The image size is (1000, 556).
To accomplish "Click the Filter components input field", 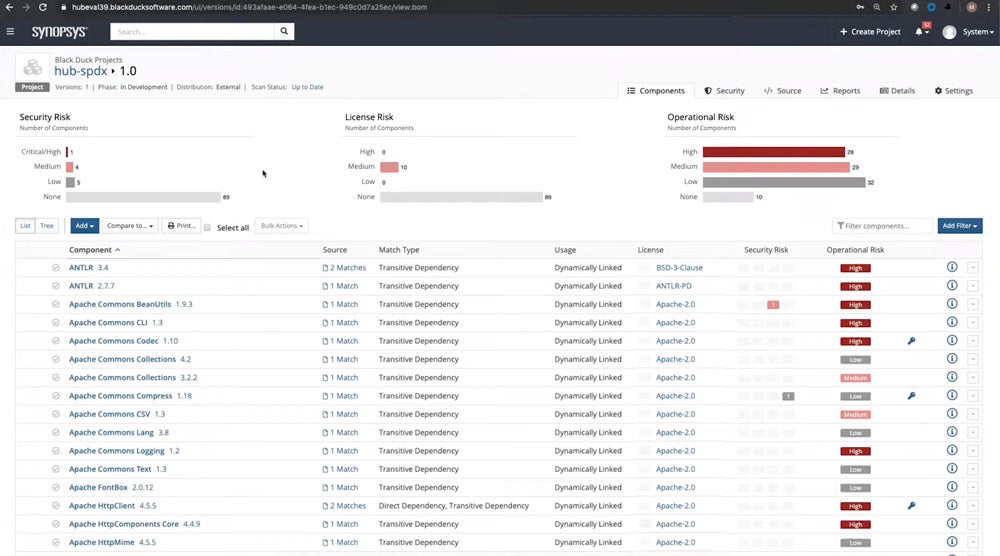I will (885, 226).
